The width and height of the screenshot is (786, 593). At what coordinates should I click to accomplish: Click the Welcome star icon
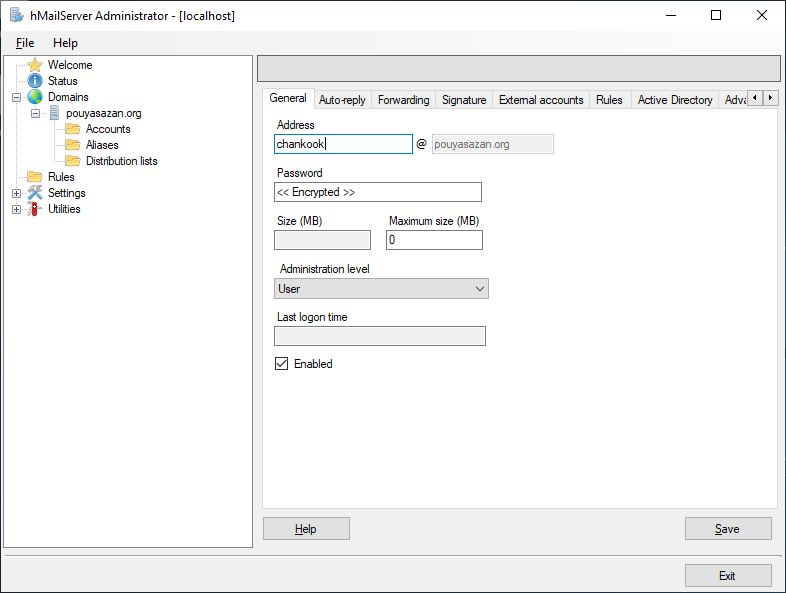(x=35, y=65)
